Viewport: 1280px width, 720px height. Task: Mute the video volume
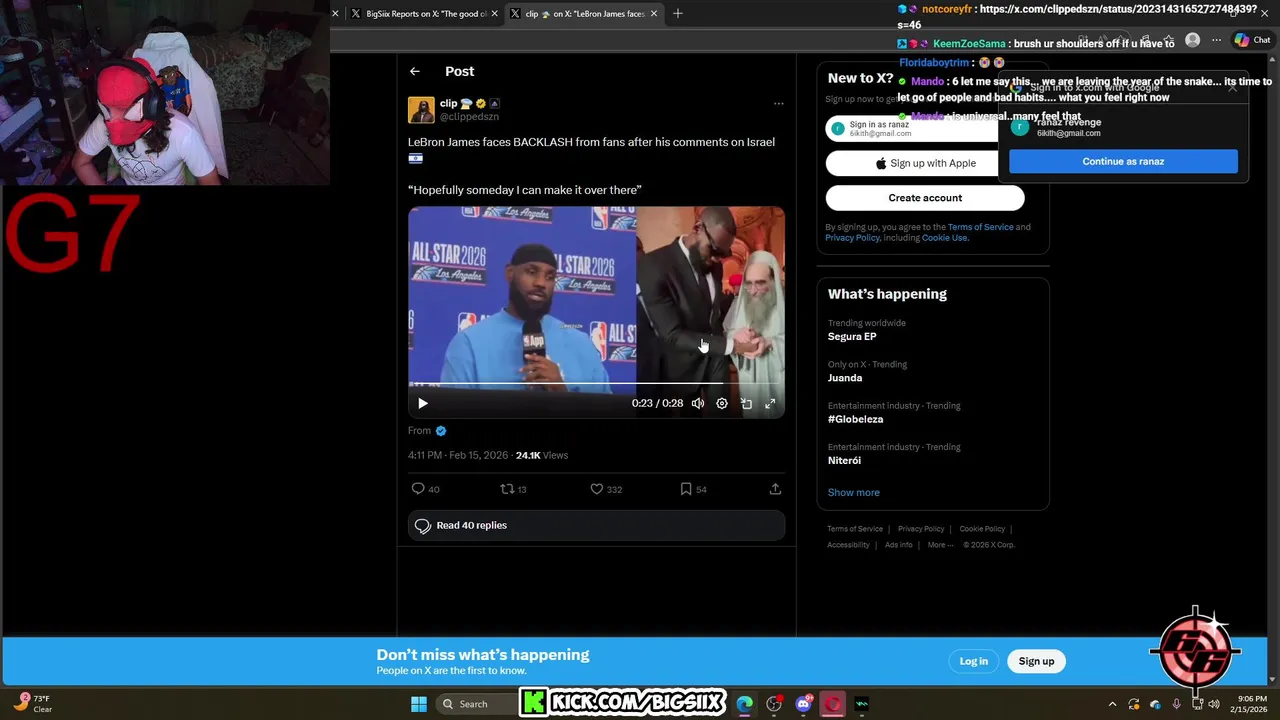point(697,403)
